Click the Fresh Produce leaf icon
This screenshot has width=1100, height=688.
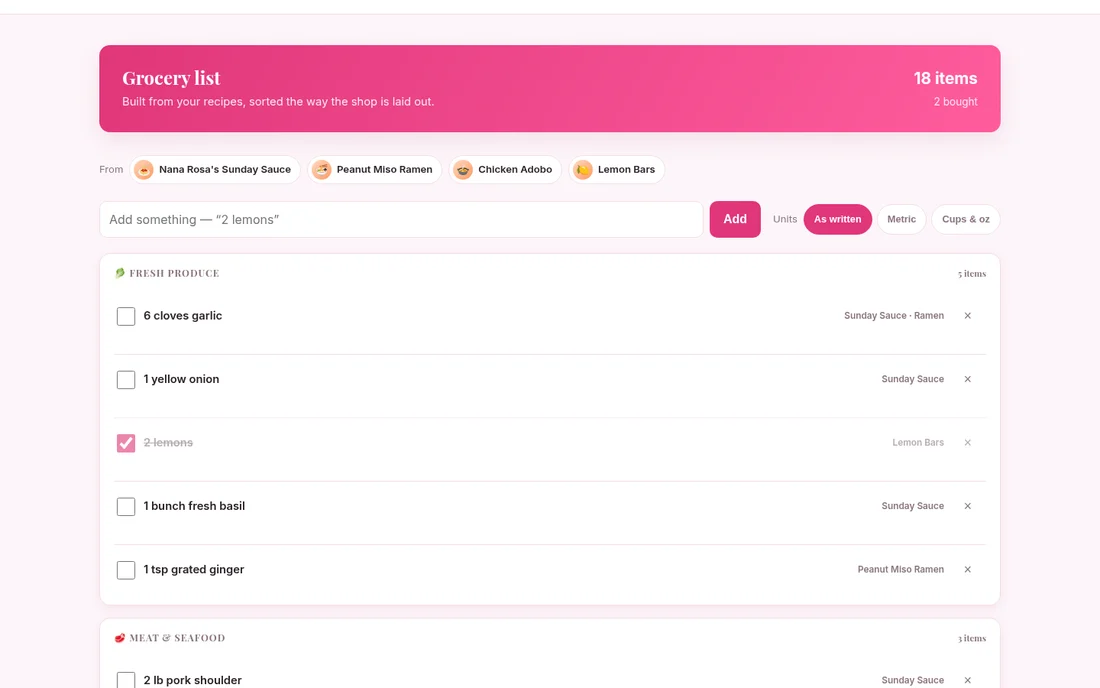[120, 273]
